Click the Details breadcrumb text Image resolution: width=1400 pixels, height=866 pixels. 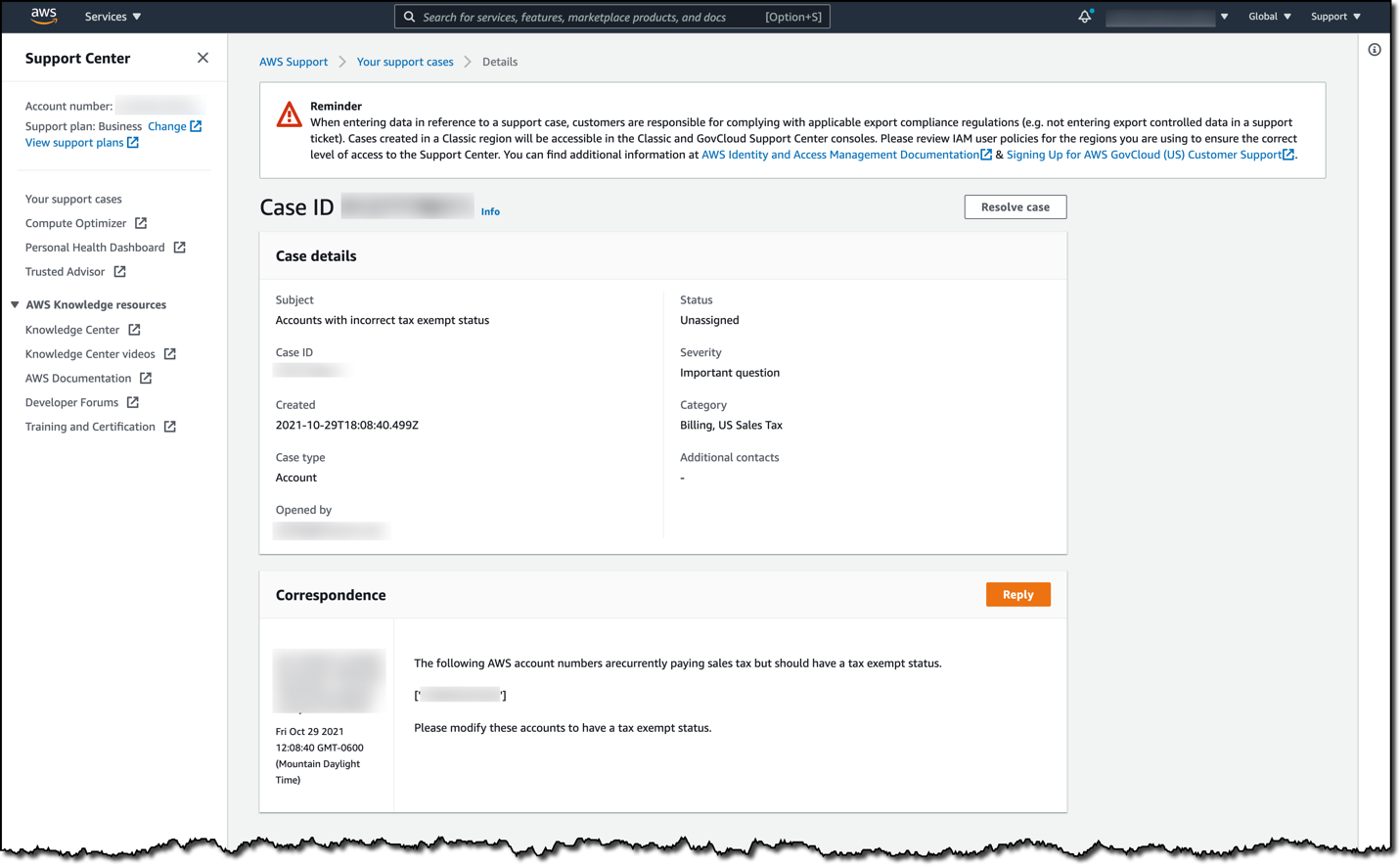[500, 62]
